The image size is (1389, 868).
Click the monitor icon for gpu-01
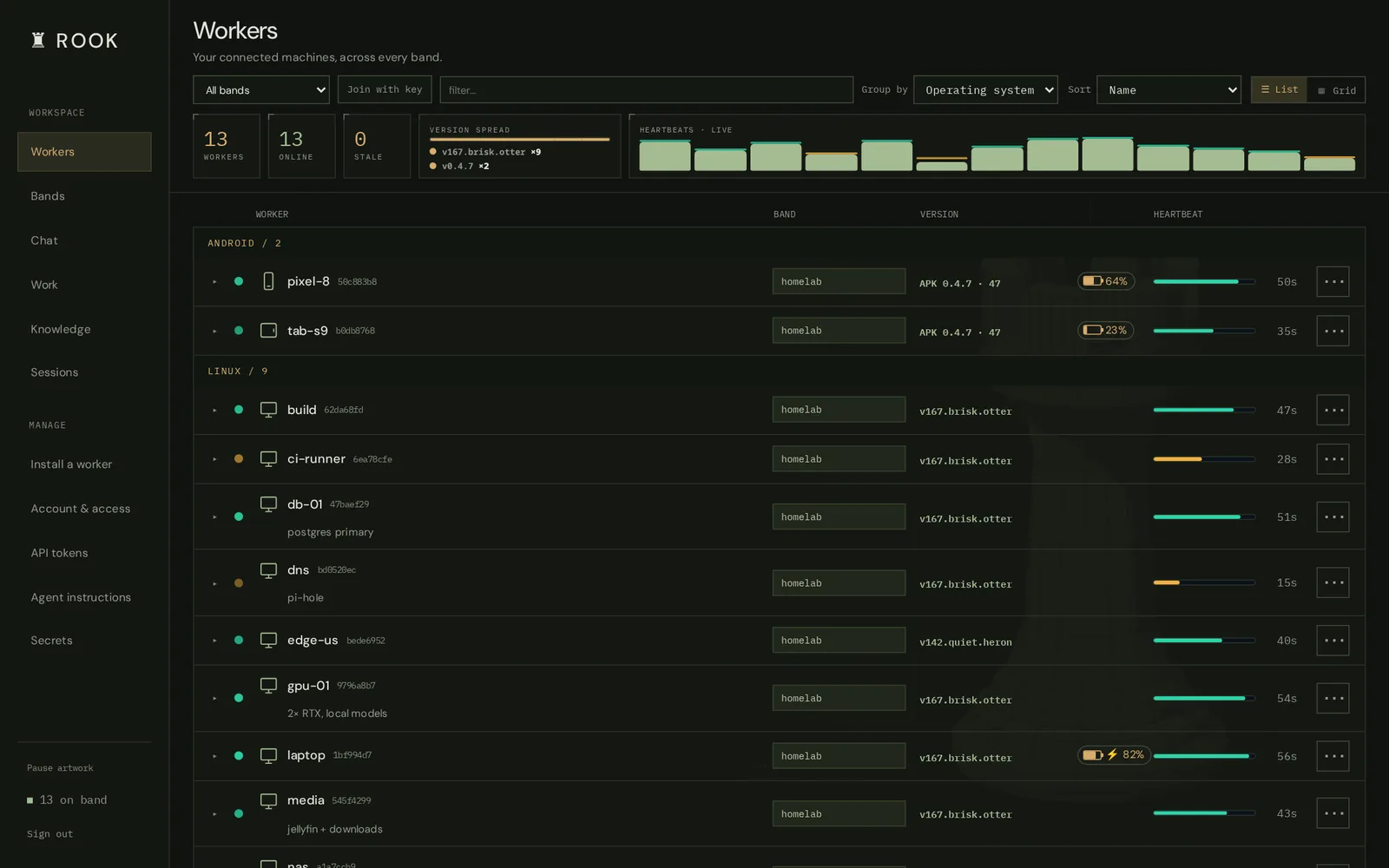[268, 686]
